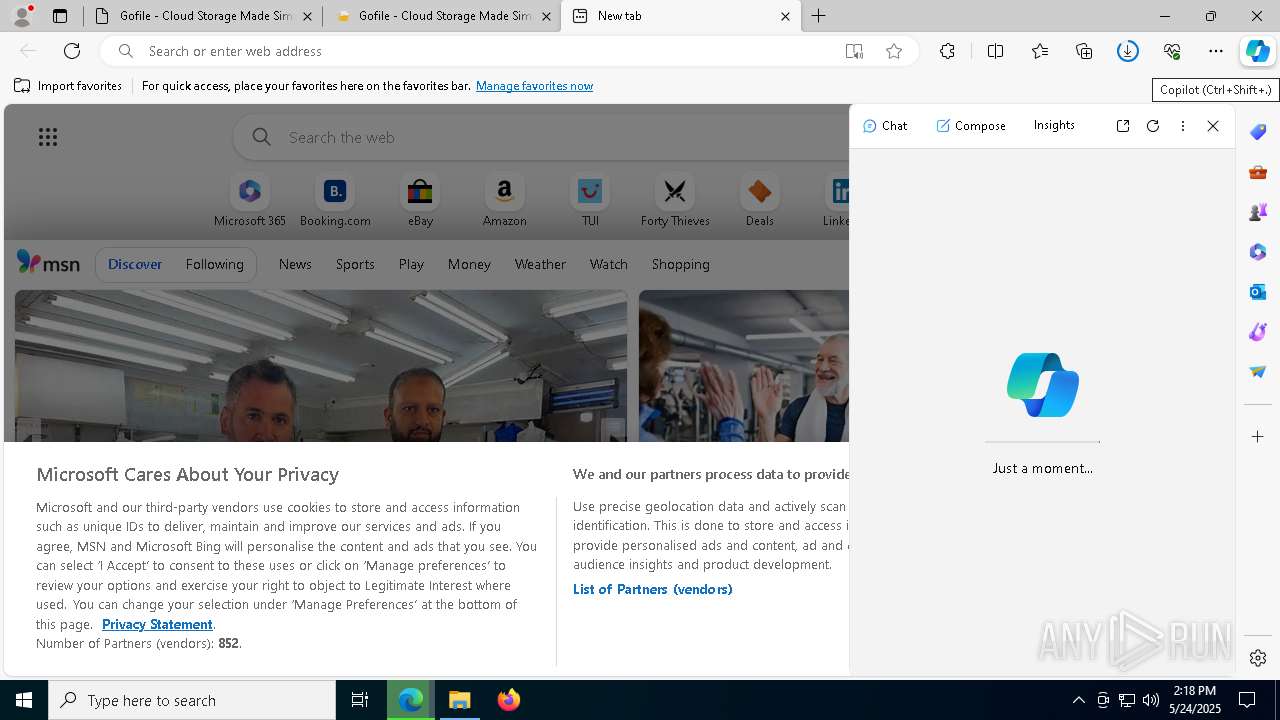The height and width of the screenshot is (720, 1280).
Task: Switch to second Gofile tab
Action: tap(442, 16)
